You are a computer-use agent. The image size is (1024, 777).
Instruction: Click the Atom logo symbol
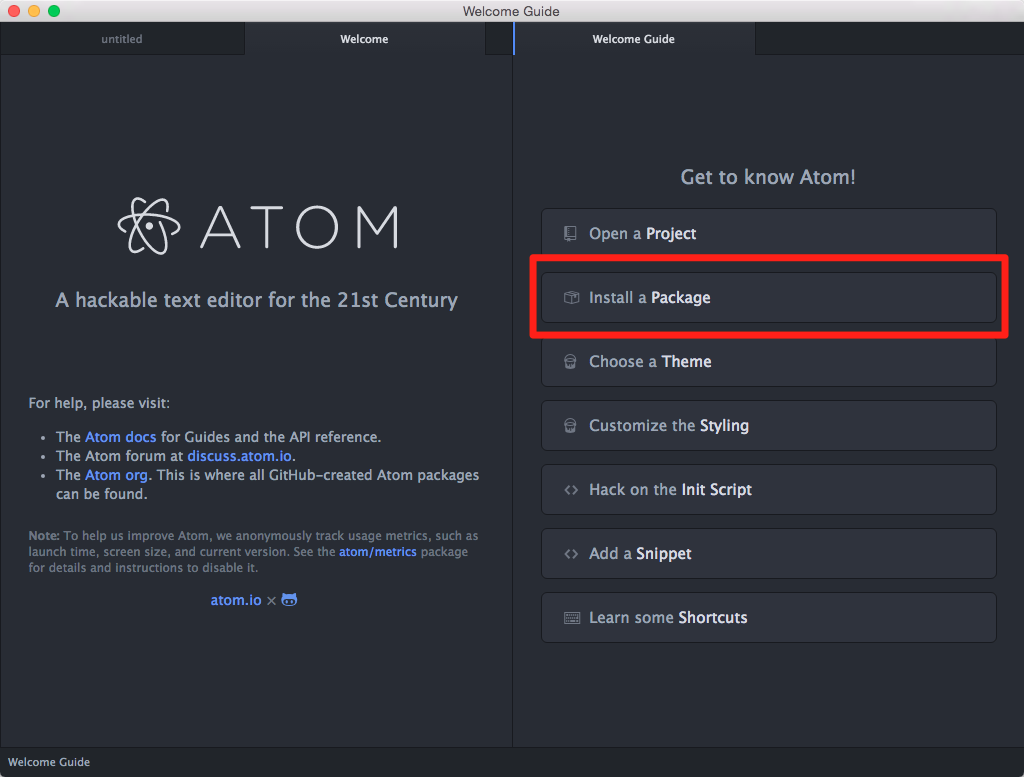click(149, 226)
